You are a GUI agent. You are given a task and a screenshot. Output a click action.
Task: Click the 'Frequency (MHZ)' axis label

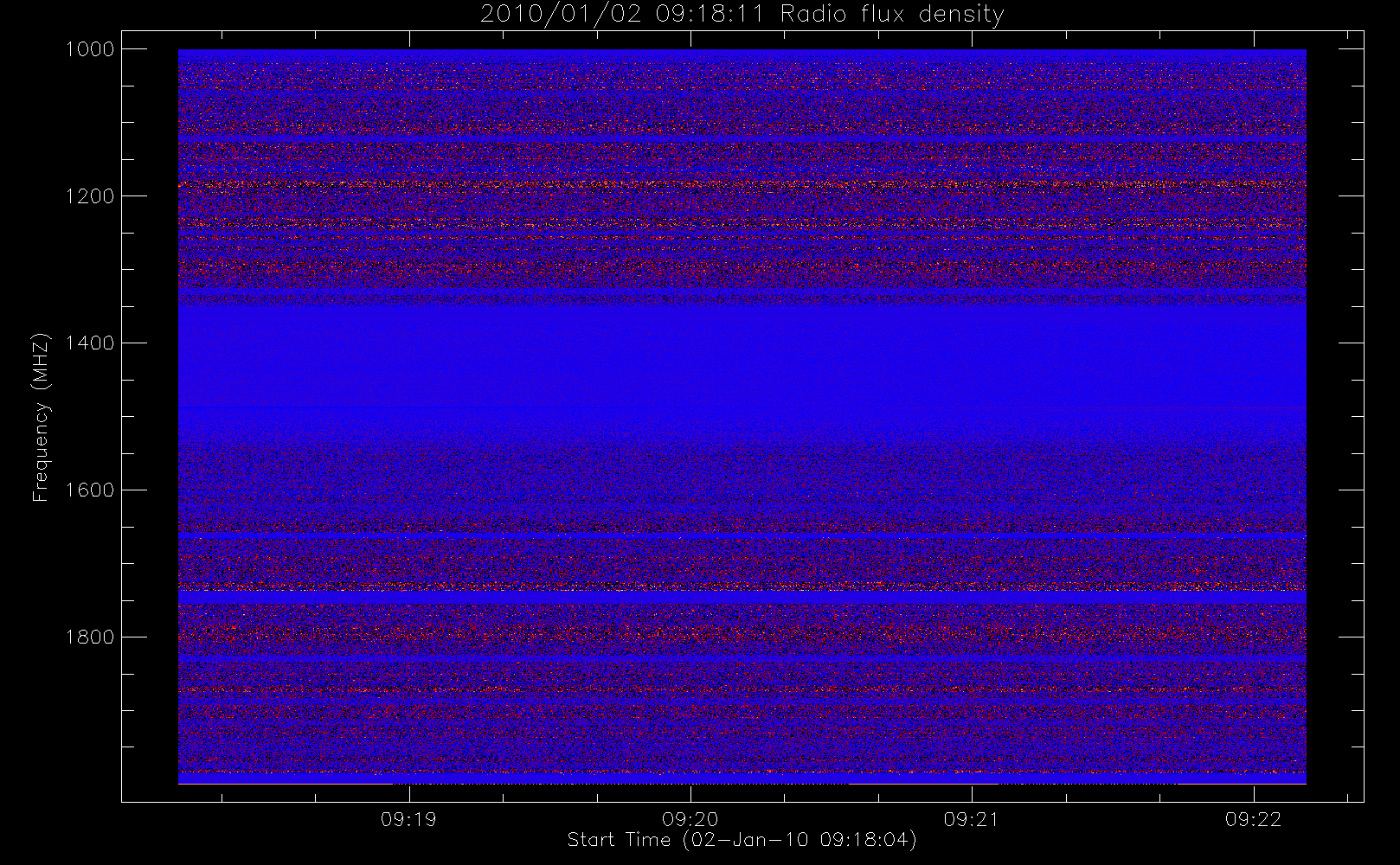click(x=41, y=418)
